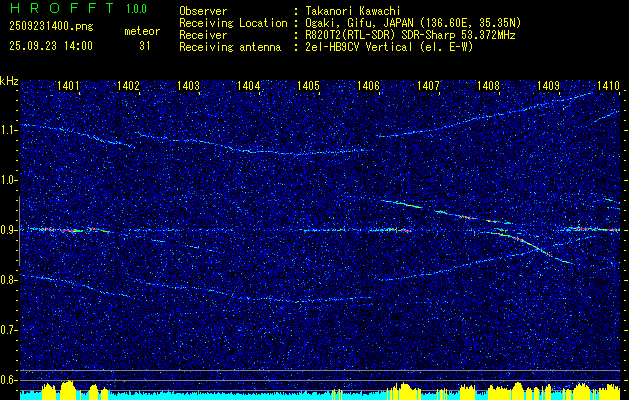Click the 1408 time marker
The width and height of the screenshot is (629, 400).
coord(488,85)
